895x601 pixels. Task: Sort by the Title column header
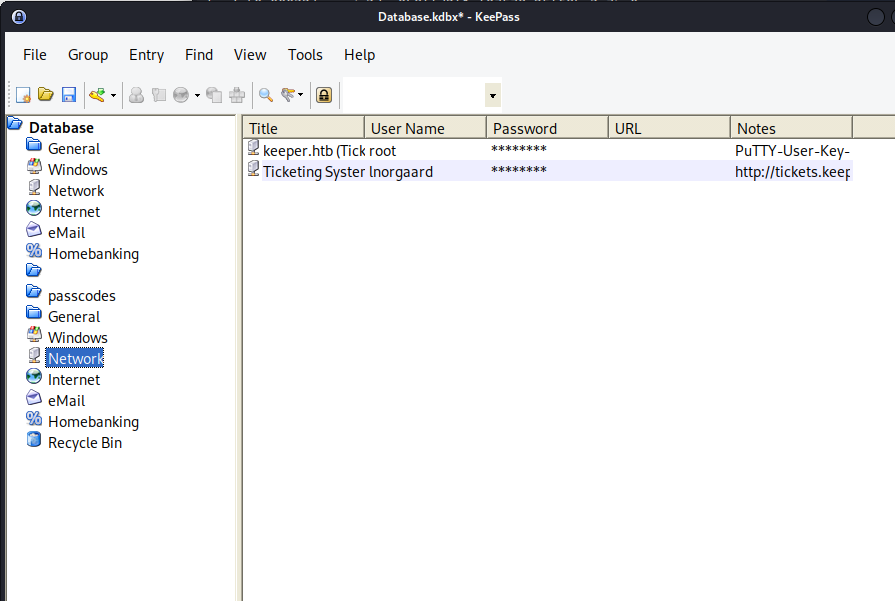304,128
